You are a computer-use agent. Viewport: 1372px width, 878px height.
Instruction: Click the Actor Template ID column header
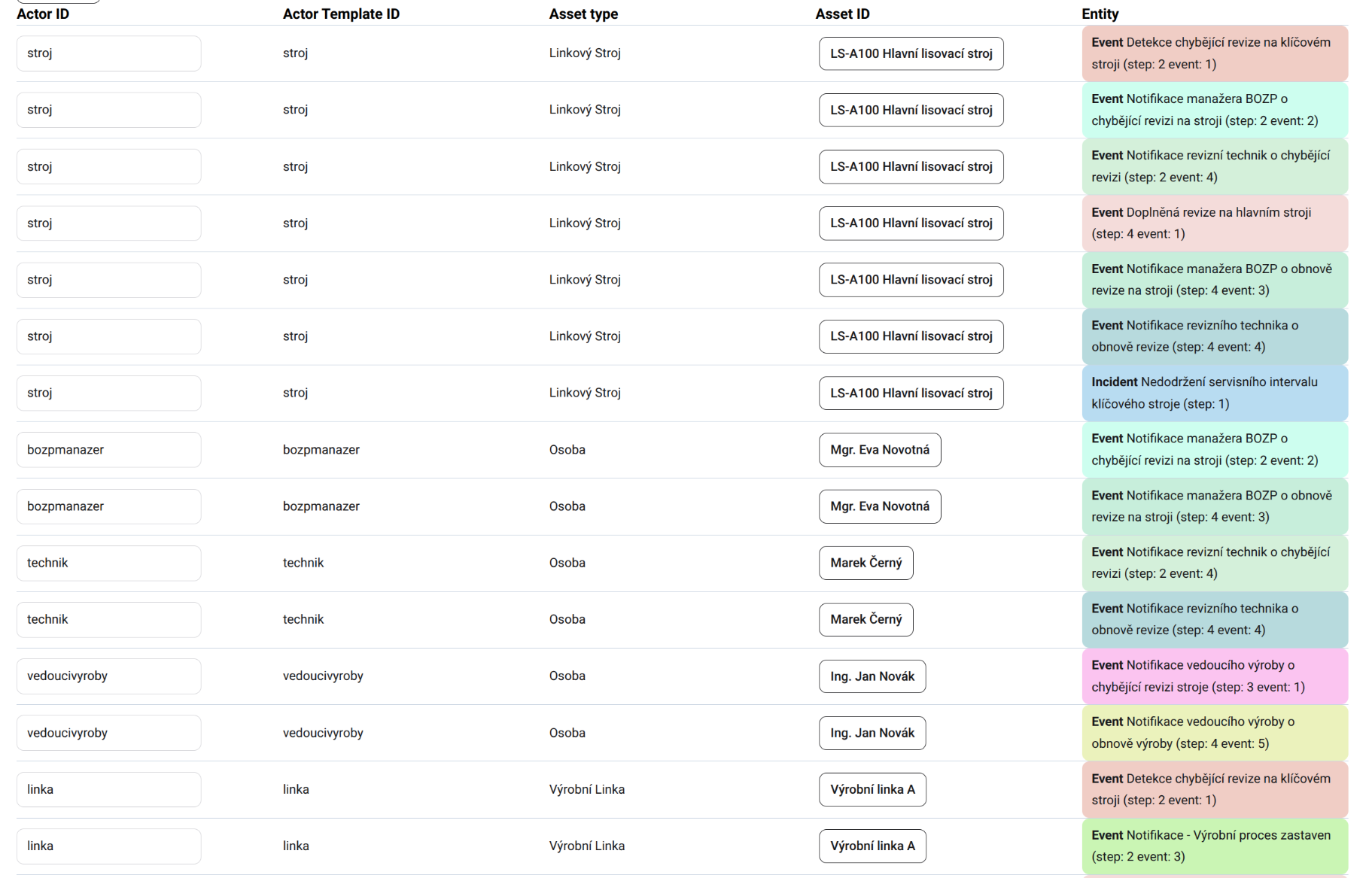point(341,14)
